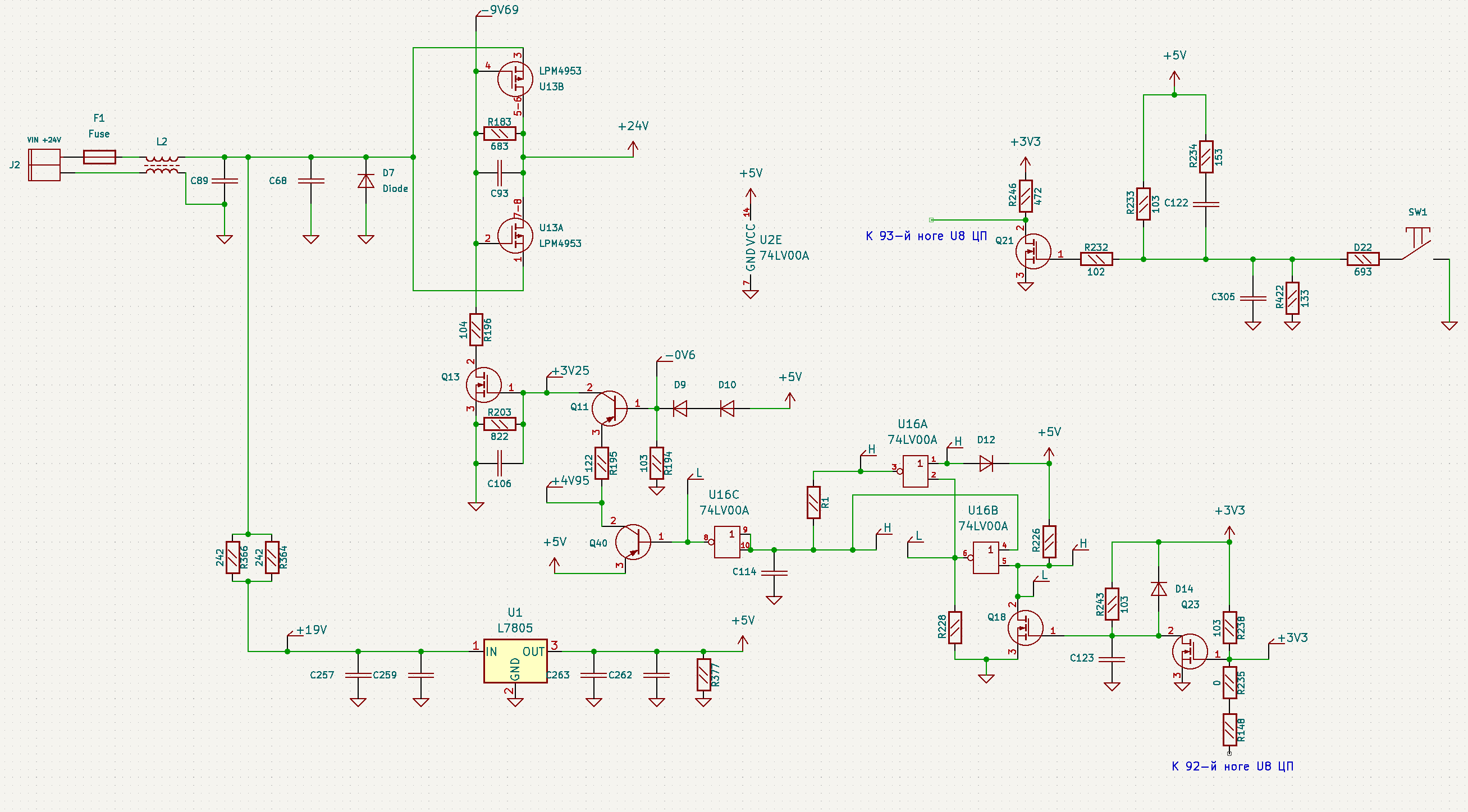Click capacitor C123 symbol
Viewport: 1468px width, 812px height.
click(1112, 659)
